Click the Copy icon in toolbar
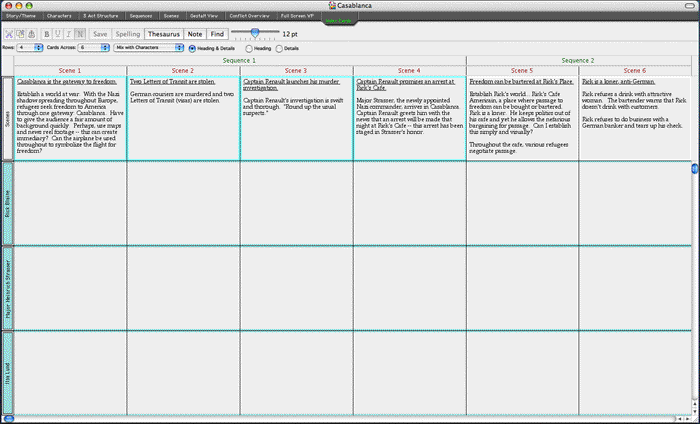The width and height of the screenshot is (700, 424). click(x=19, y=34)
